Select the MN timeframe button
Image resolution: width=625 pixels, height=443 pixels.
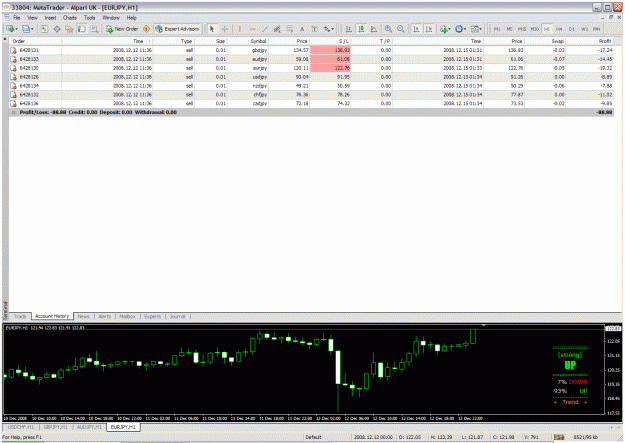click(597, 29)
